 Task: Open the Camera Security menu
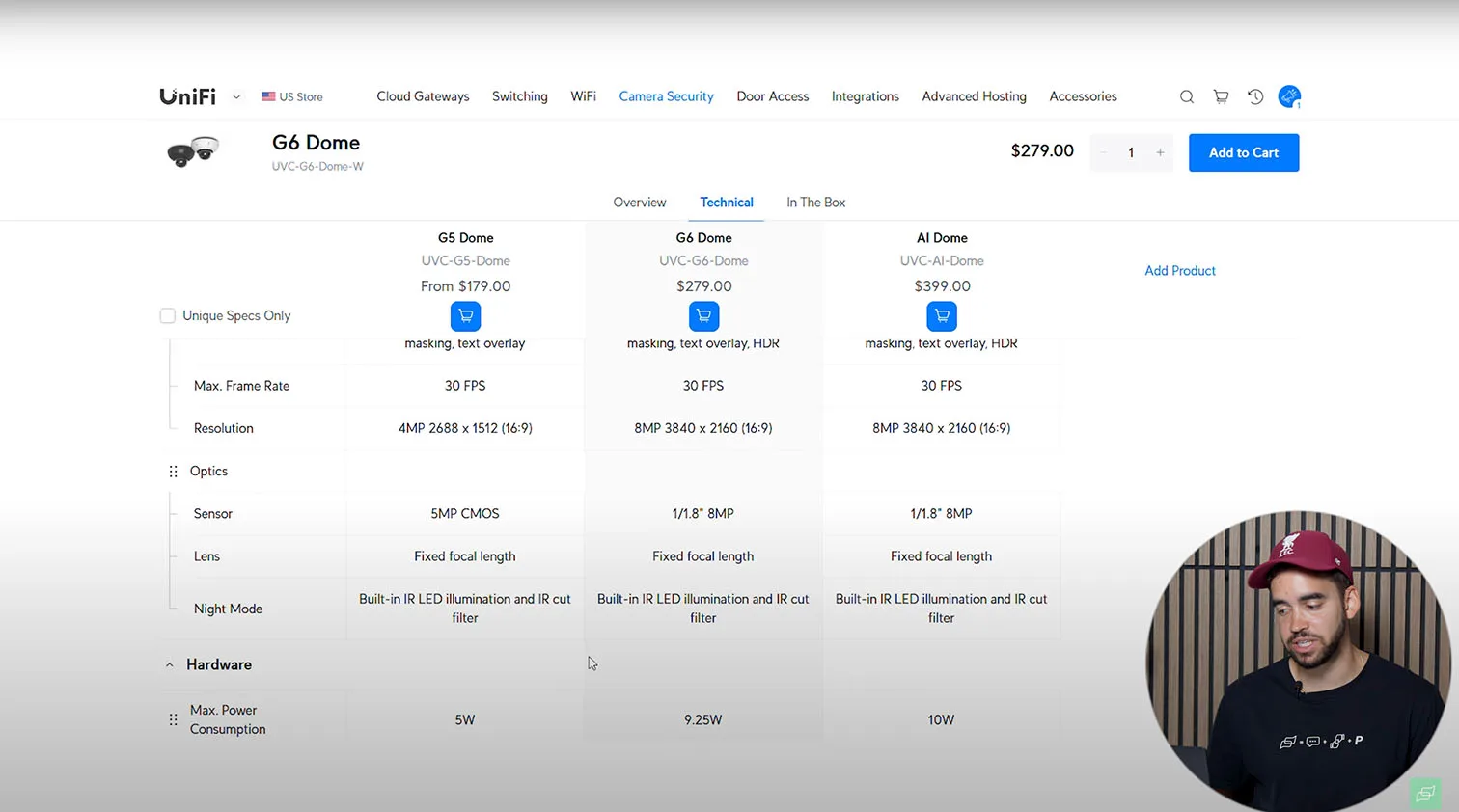point(666,96)
